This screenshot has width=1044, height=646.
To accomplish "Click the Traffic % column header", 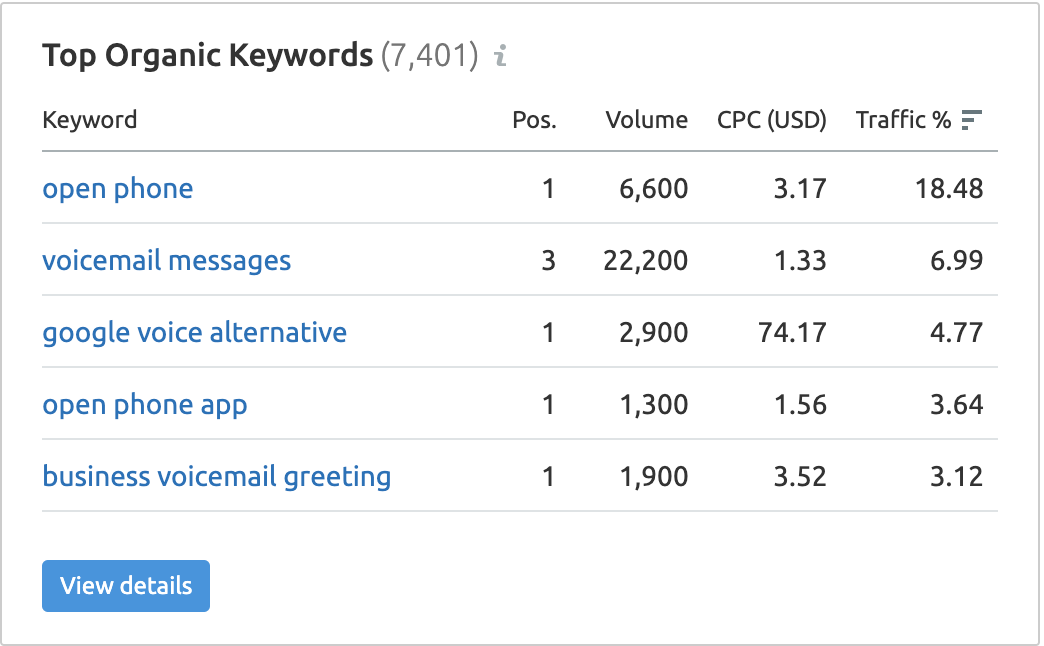I will (x=903, y=120).
